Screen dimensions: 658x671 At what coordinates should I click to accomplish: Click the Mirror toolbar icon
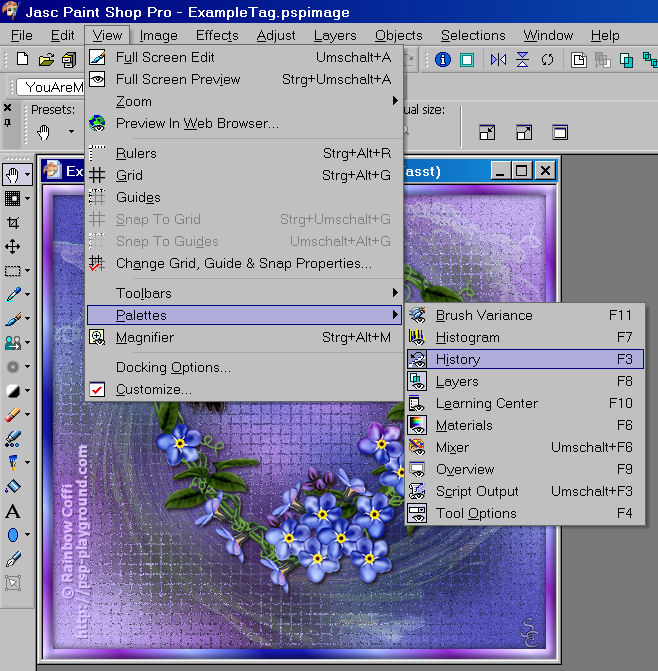tap(498, 59)
